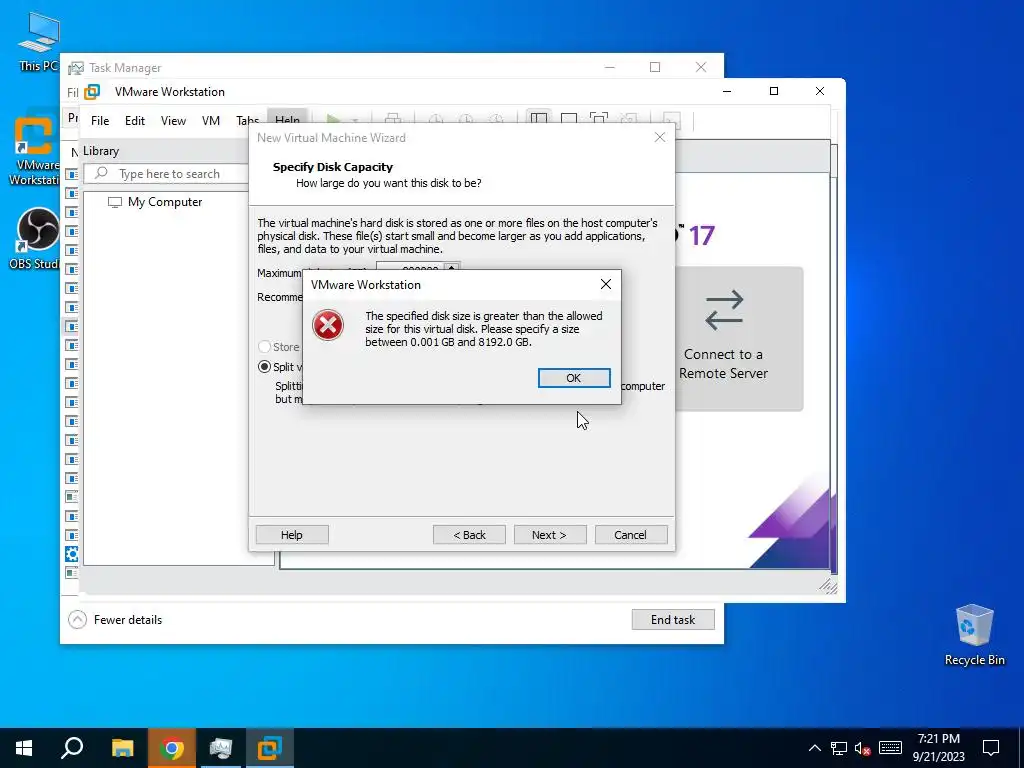Click the disk size spinner up arrow
1024x768 pixels.
click(452, 267)
